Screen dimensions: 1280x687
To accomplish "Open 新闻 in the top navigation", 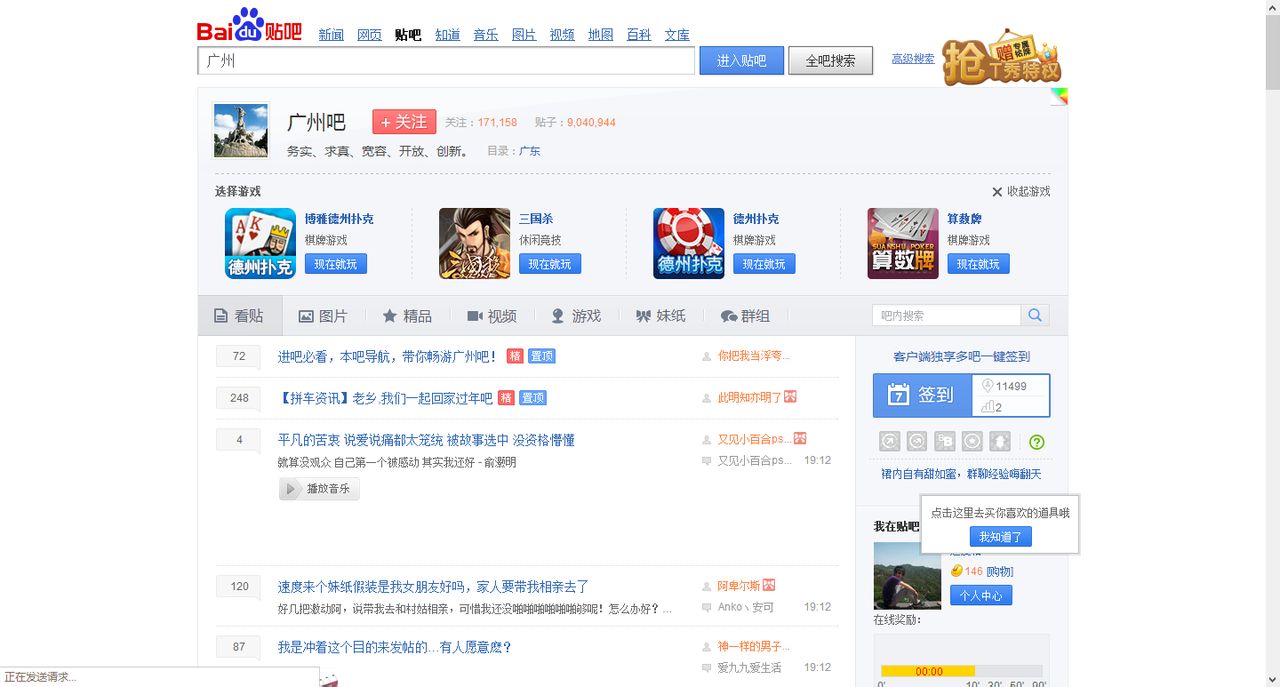I will [331, 35].
